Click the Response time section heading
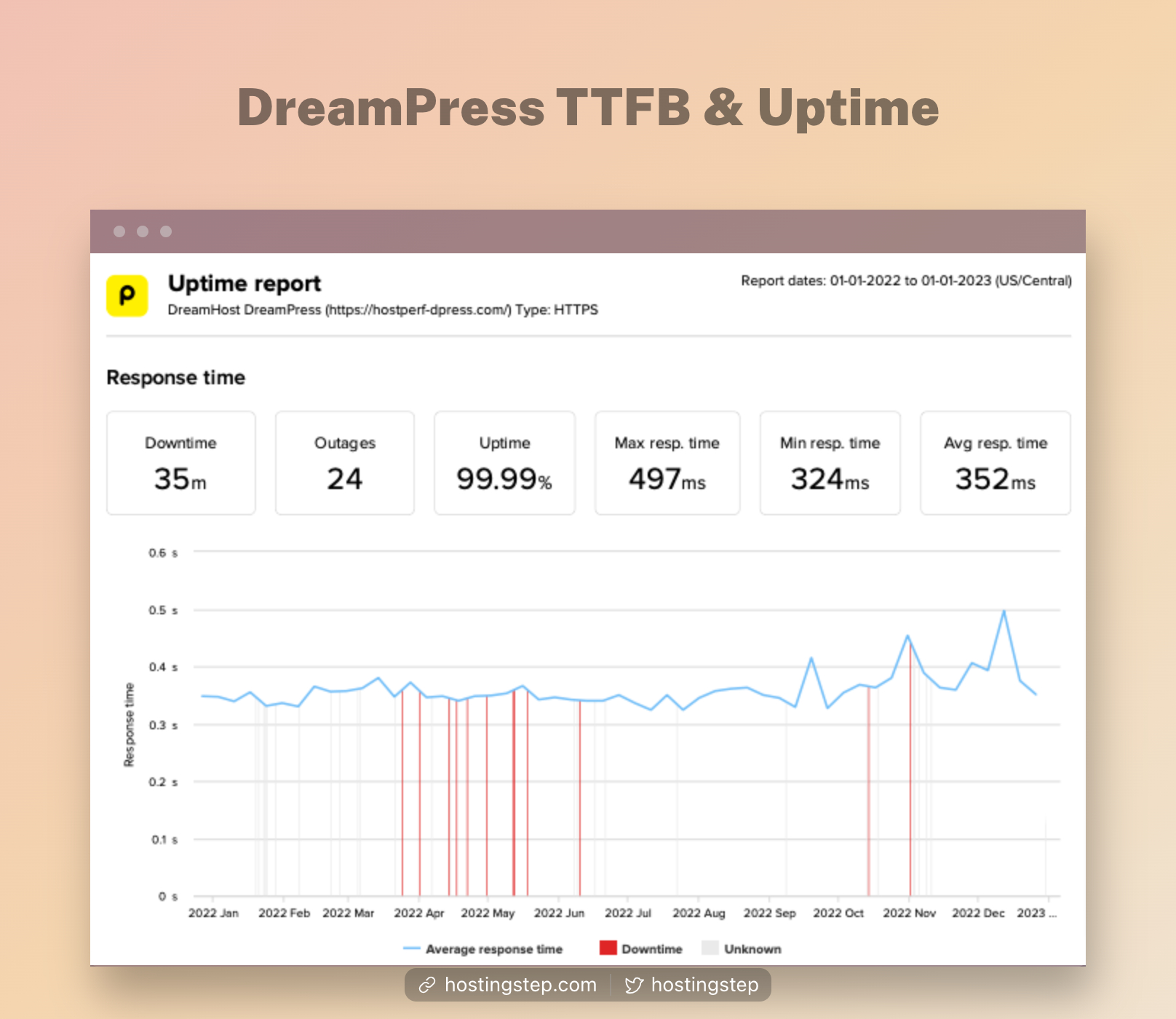Image resolution: width=1176 pixels, height=1019 pixels. pyautogui.click(x=175, y=377)
